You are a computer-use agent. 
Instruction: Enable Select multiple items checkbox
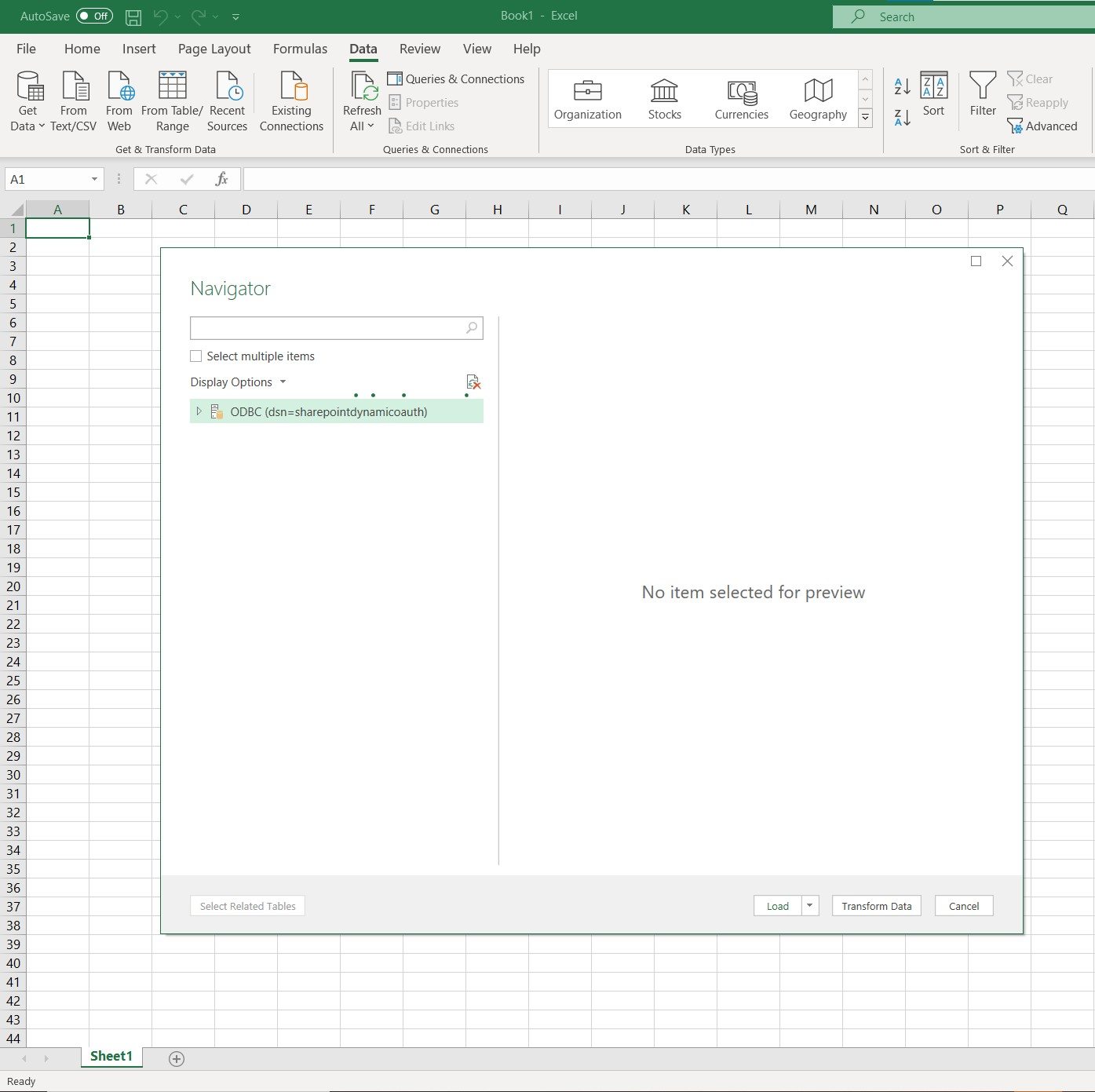196,356
